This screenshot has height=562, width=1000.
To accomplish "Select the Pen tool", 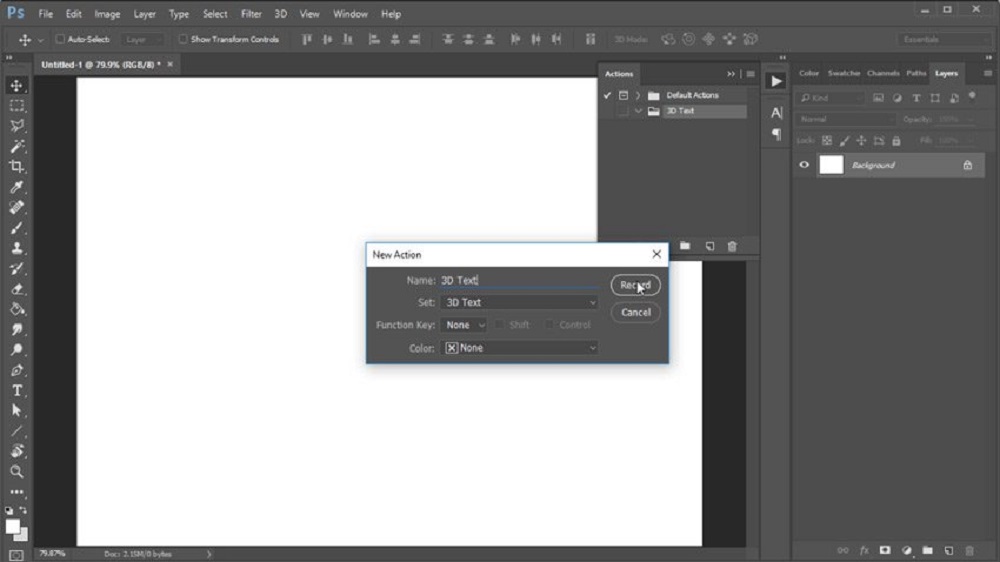I will [x=17, y=370].
